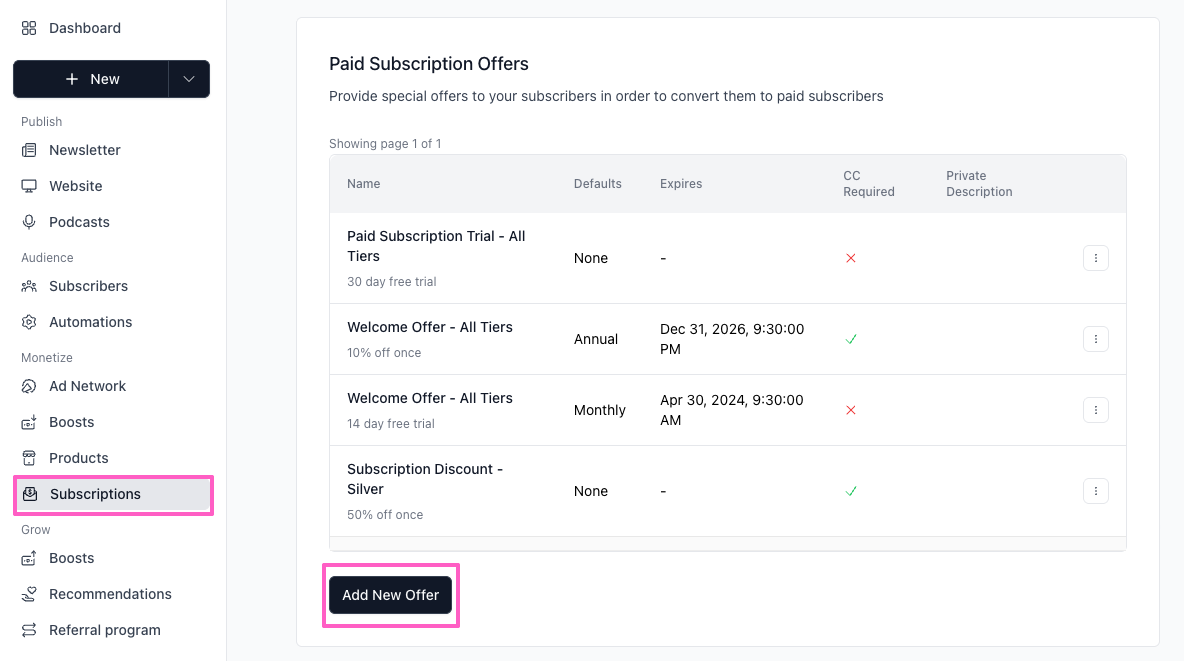
Task: Click the Newsletter icon in sidebar
Action: click(29, 150)
